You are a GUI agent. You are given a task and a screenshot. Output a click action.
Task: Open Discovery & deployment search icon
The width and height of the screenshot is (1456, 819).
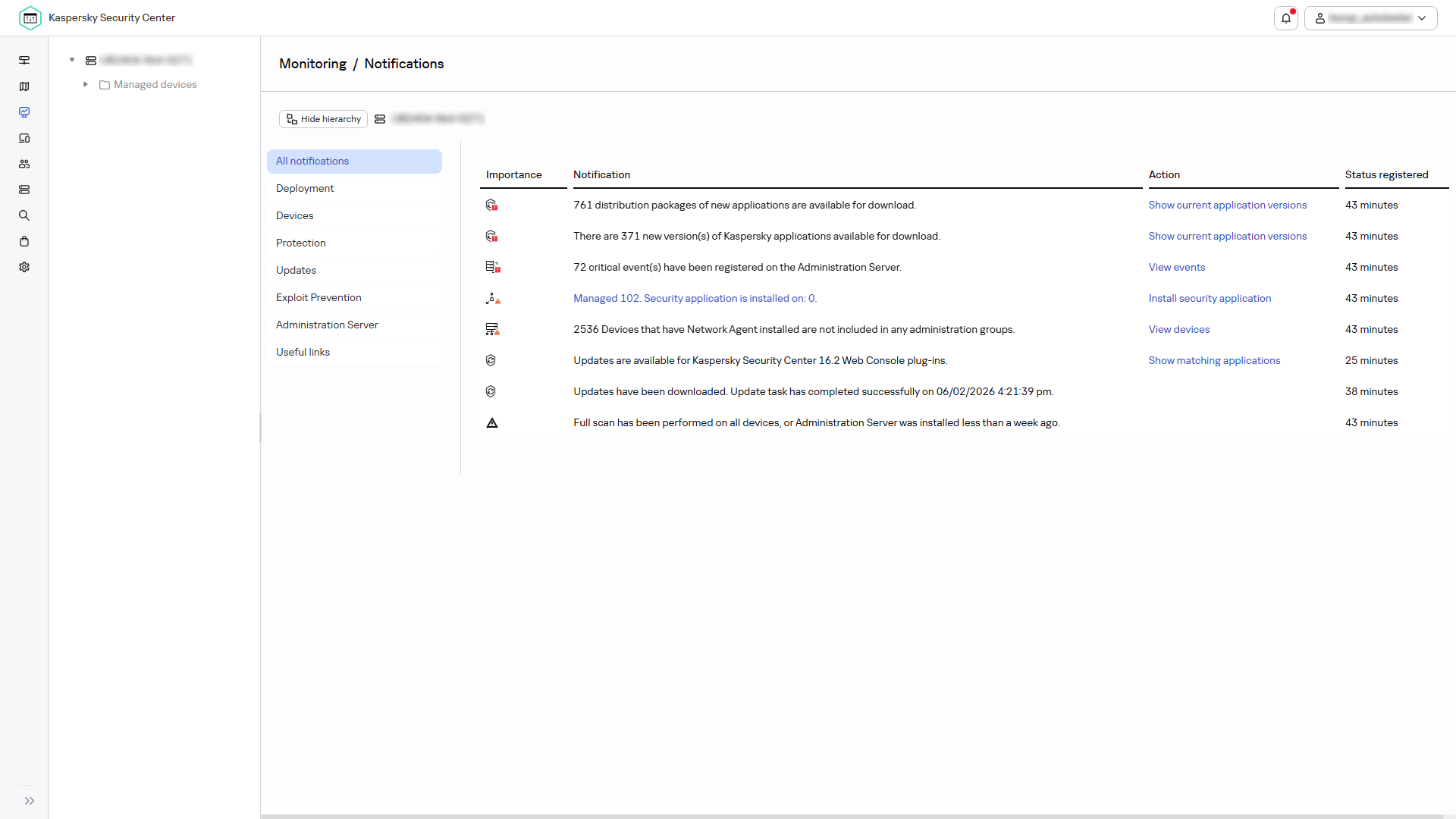click(x=24, y=215)
